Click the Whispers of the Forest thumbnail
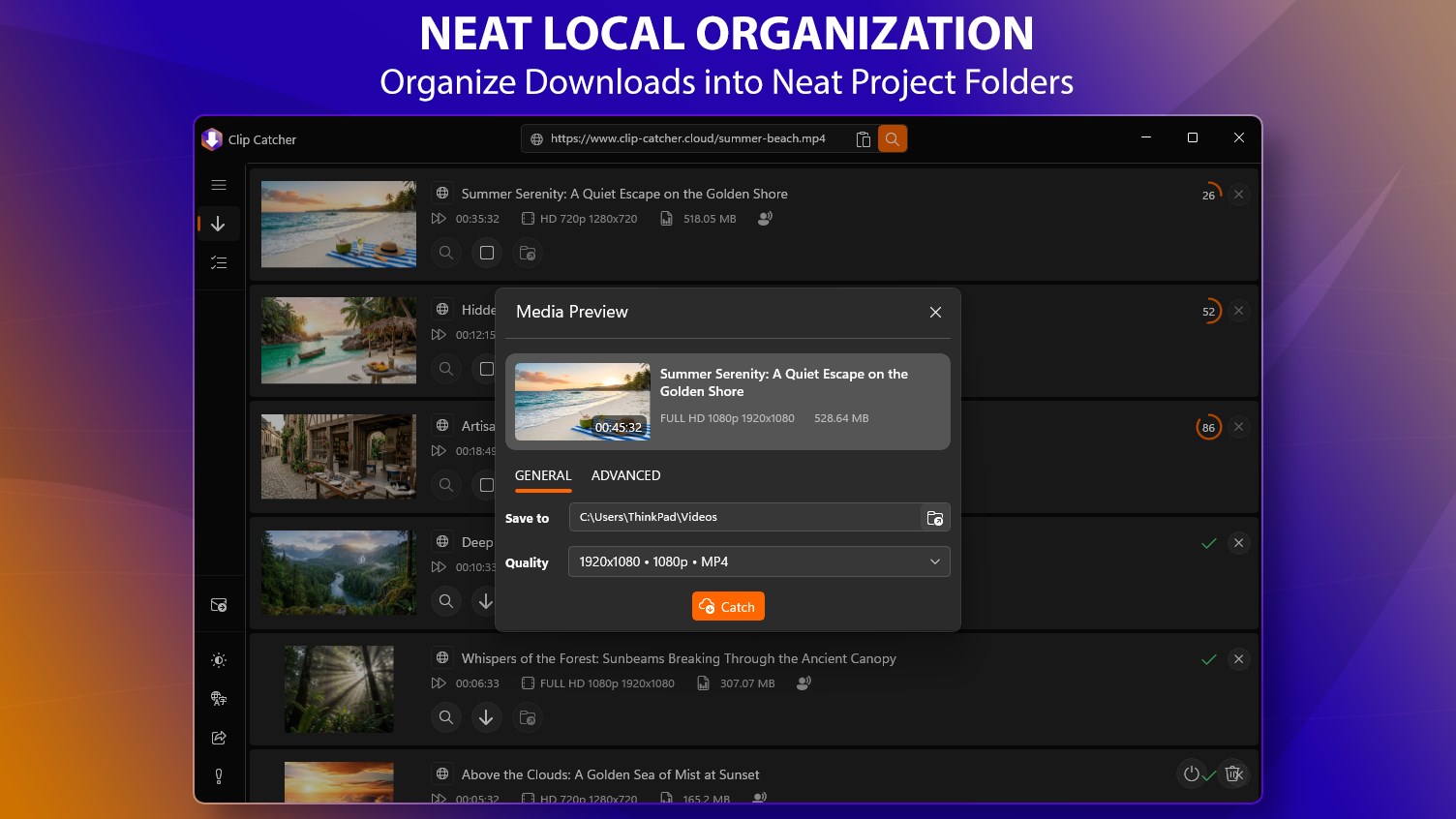This screenshot has height=819, width=1456. tap(339, 689)
